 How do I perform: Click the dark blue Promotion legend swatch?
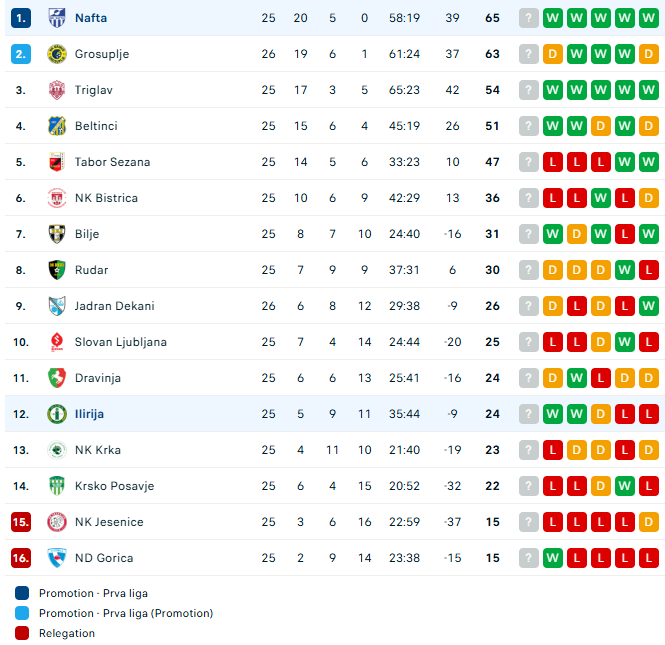(22, 593)
